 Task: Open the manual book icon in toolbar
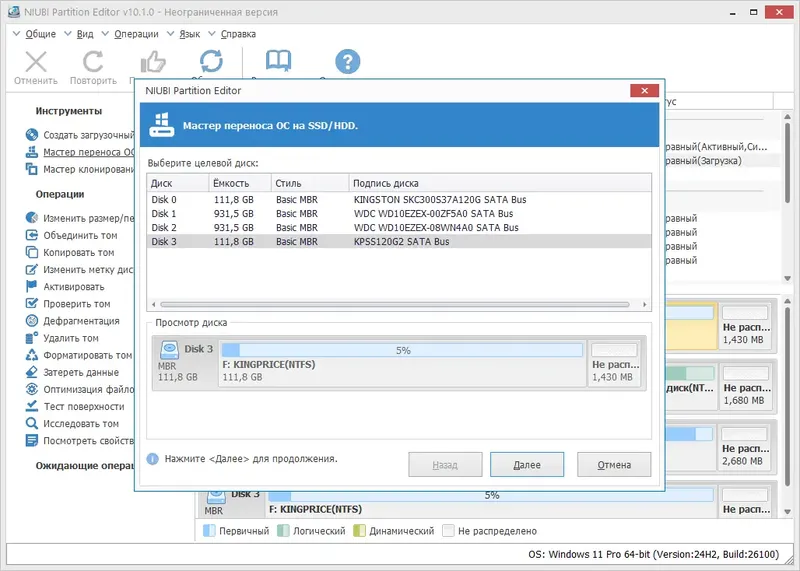click(x=278, y=61)
